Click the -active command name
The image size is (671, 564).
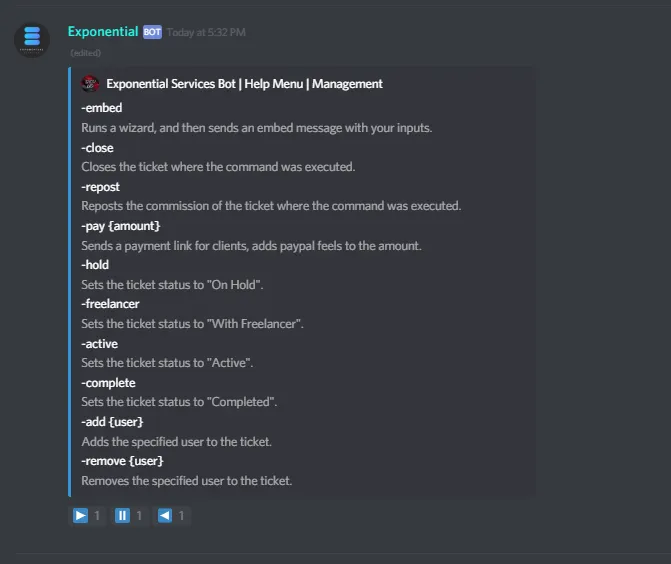[100, 344]
